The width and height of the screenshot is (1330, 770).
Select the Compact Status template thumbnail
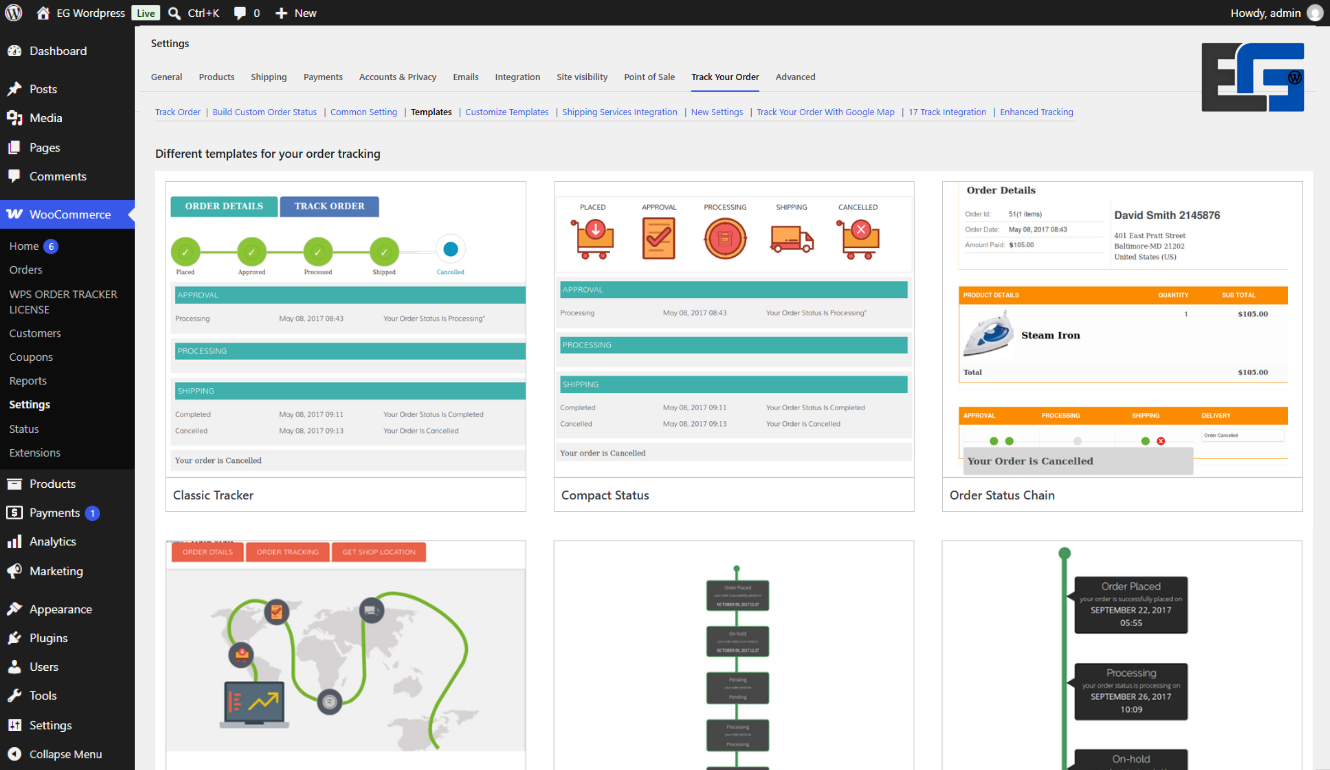[x=734, y=329]
